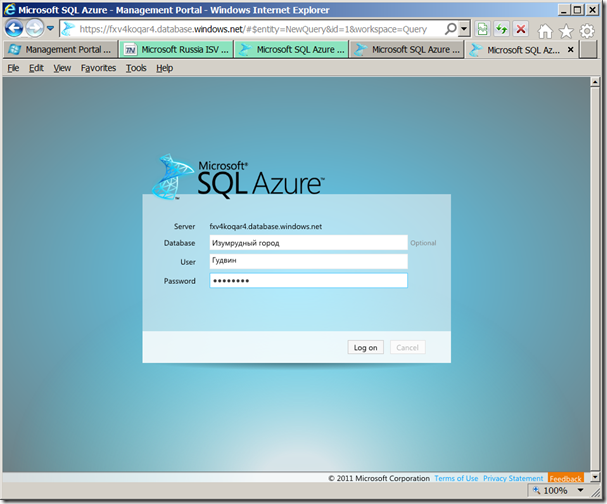Open the Edit menu
The image size is (607, 504).
[x=36, y=68]
